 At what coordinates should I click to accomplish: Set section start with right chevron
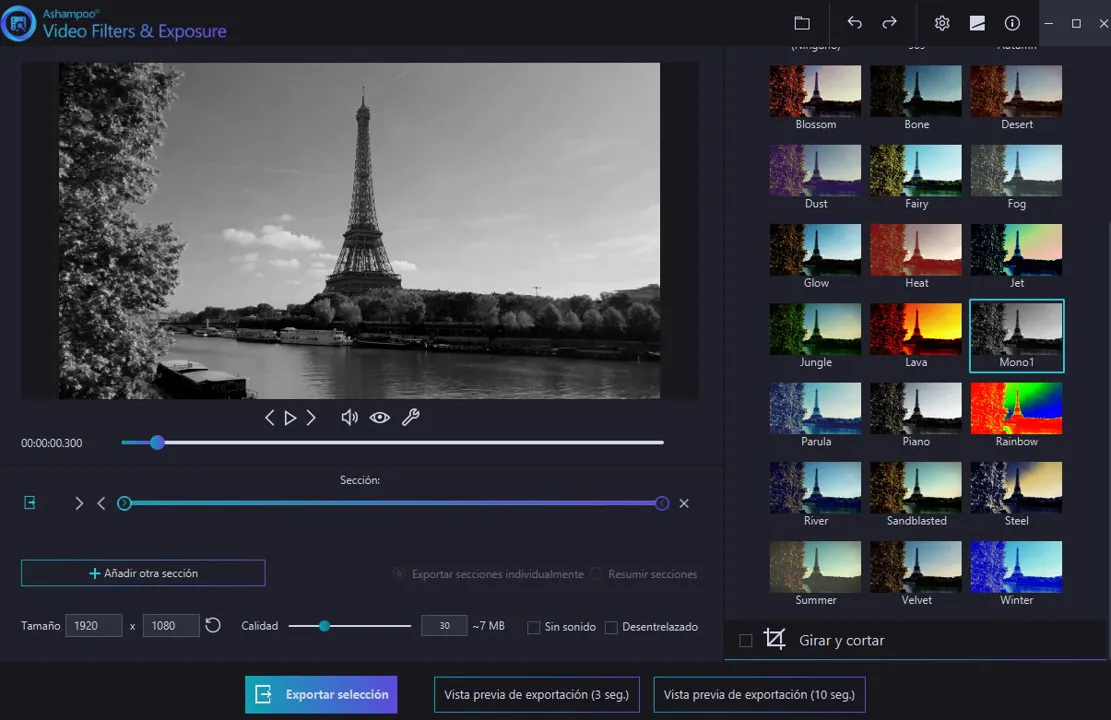(x=79, y=503)
